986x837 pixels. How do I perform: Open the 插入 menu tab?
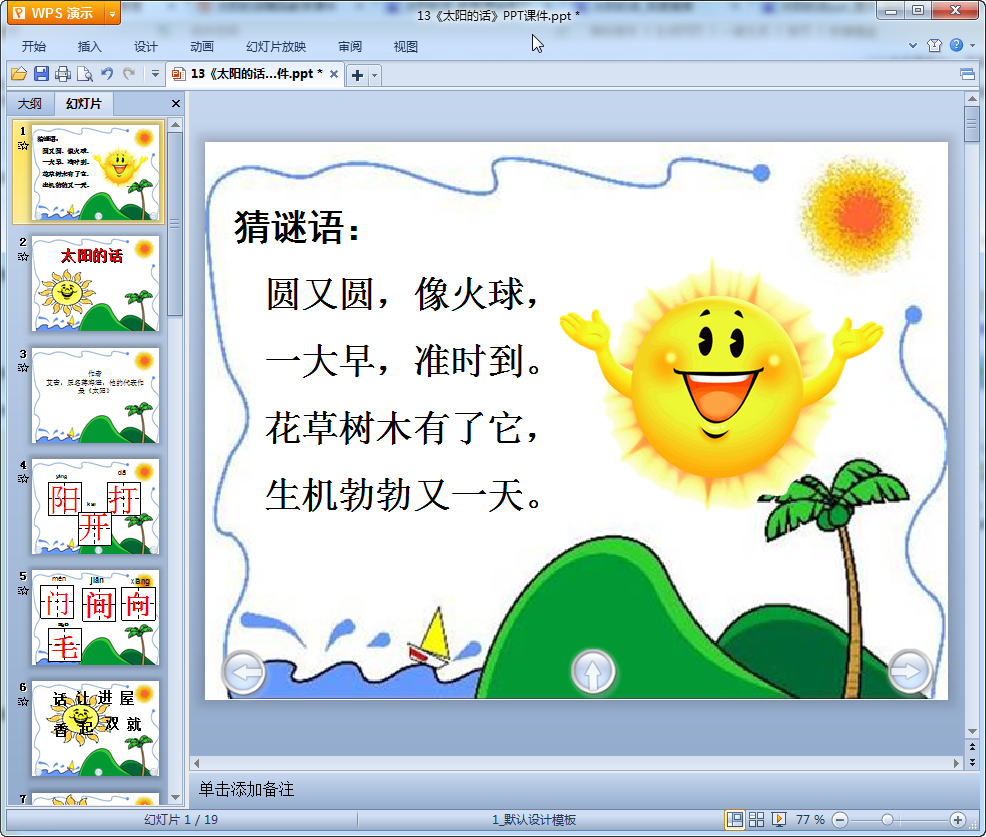(x=90, y=46)
